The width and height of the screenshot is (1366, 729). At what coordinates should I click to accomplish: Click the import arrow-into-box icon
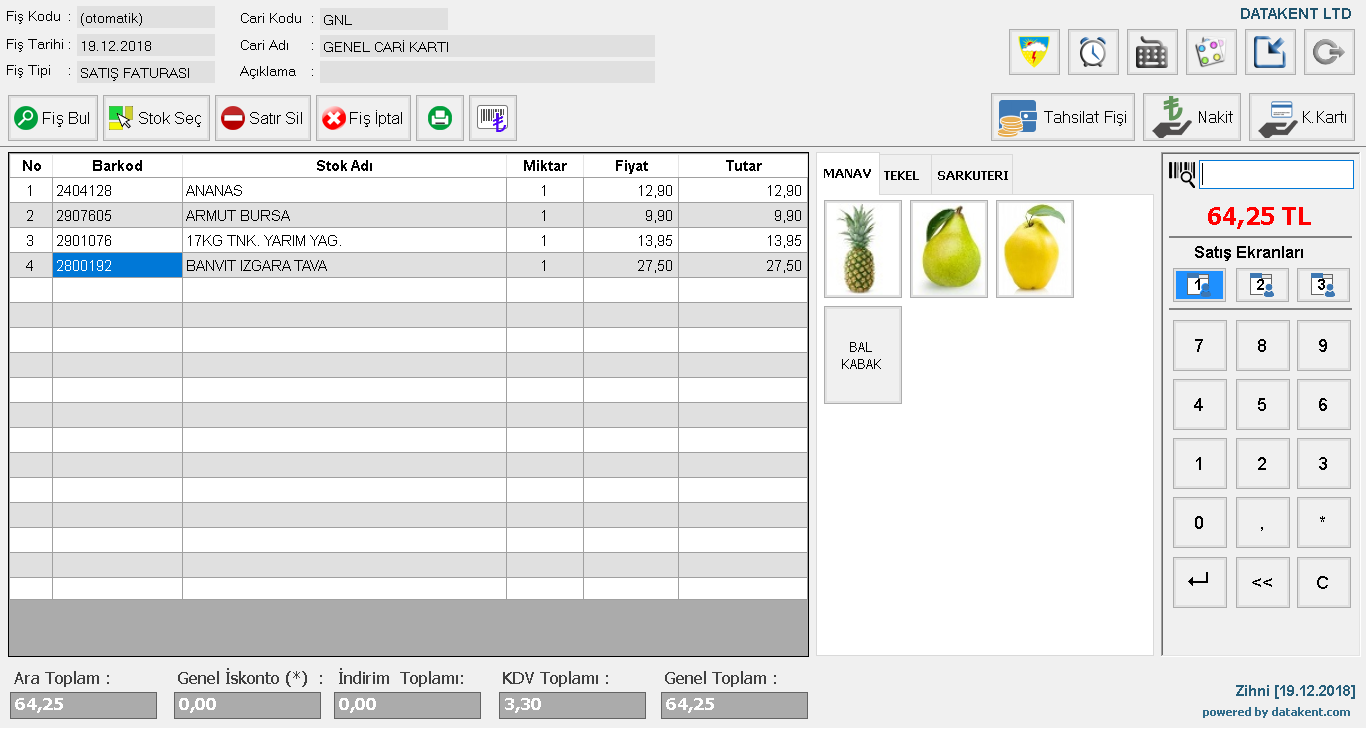pyautogui.click(x=1270, y=52)
